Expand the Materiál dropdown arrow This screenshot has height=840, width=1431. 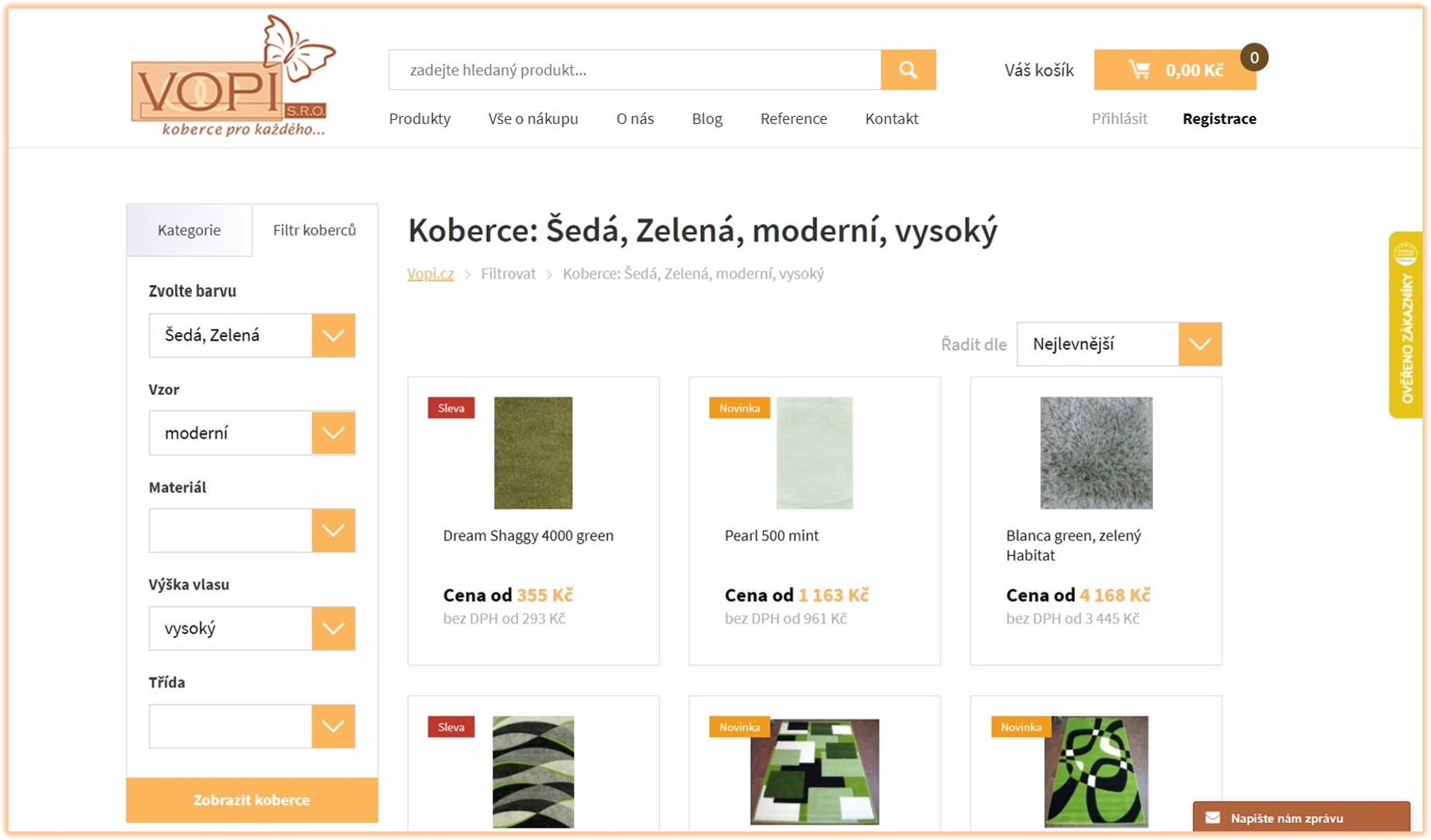click(x=334, y=530)
